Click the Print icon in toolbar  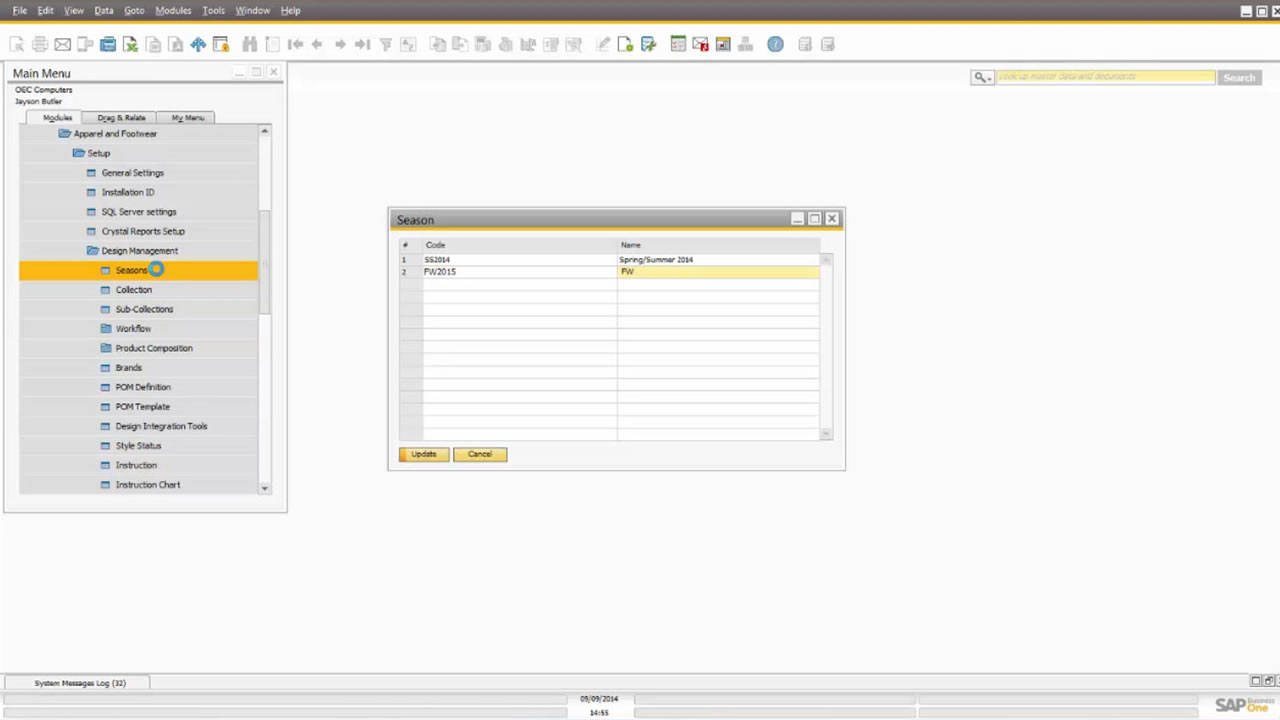tap(40, 44)
